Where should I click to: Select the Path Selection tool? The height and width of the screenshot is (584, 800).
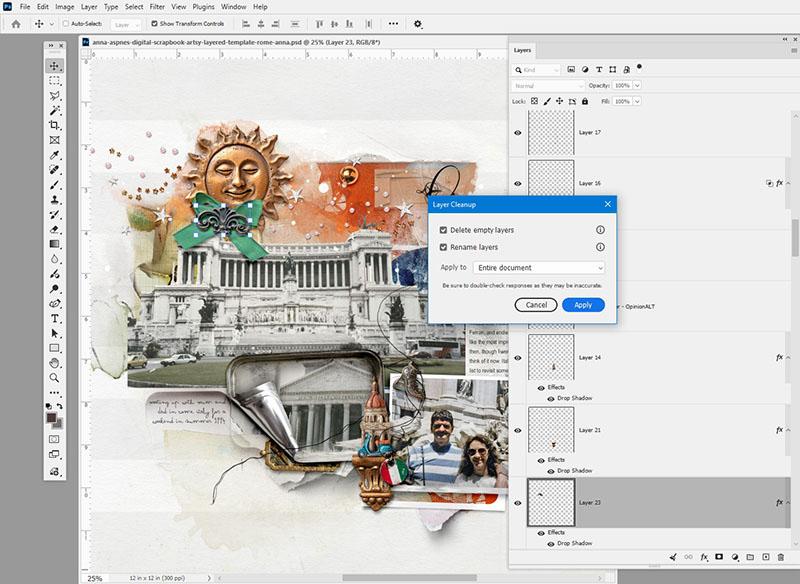tap(54, 333)
